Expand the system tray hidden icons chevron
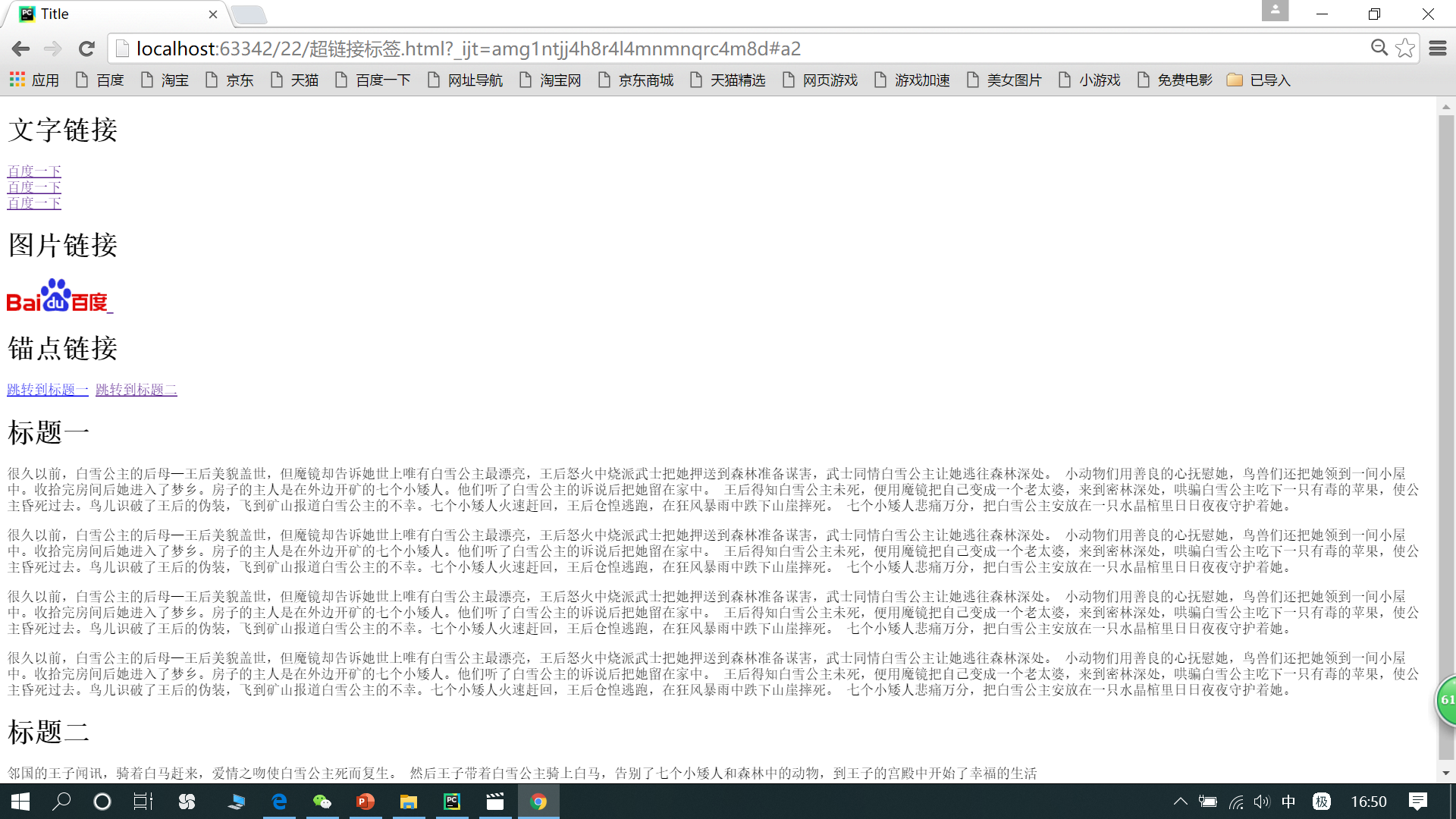Image resolution: width=1456 pixels, height=819 pixels. [x=1180, y=802]
